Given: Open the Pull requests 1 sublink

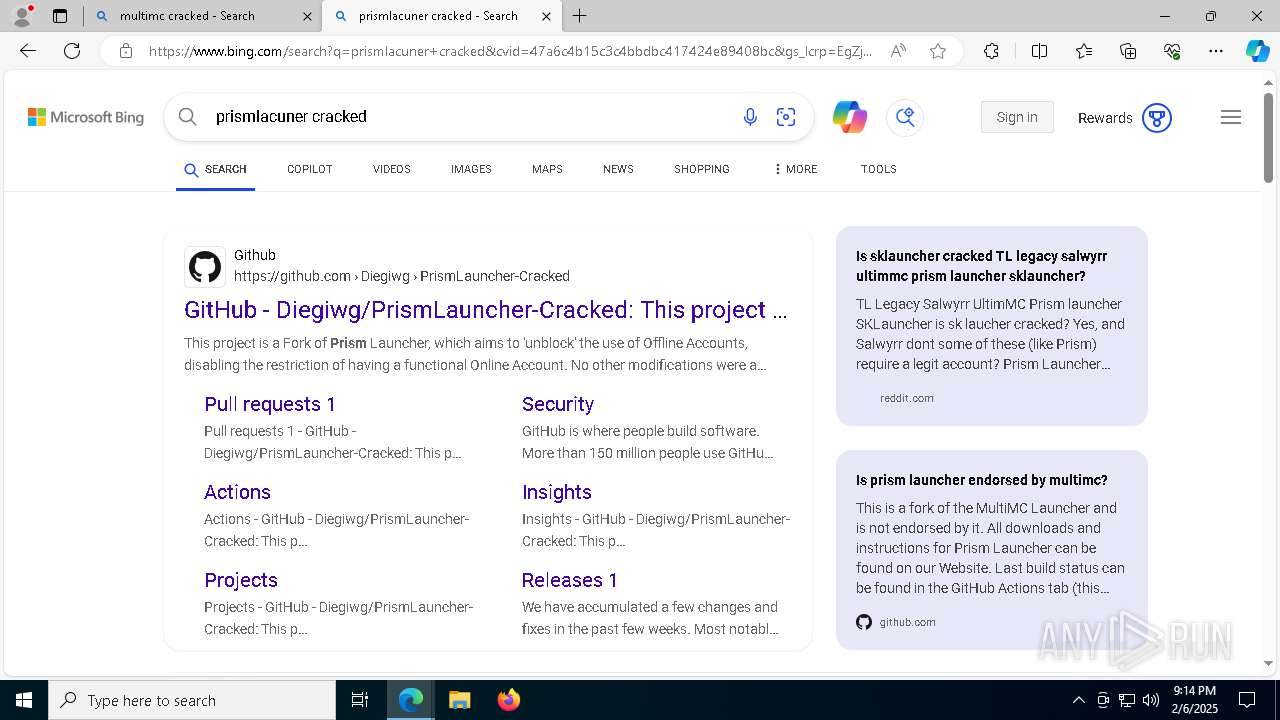Looking at the screenshot, I should [x=270, y=404].
